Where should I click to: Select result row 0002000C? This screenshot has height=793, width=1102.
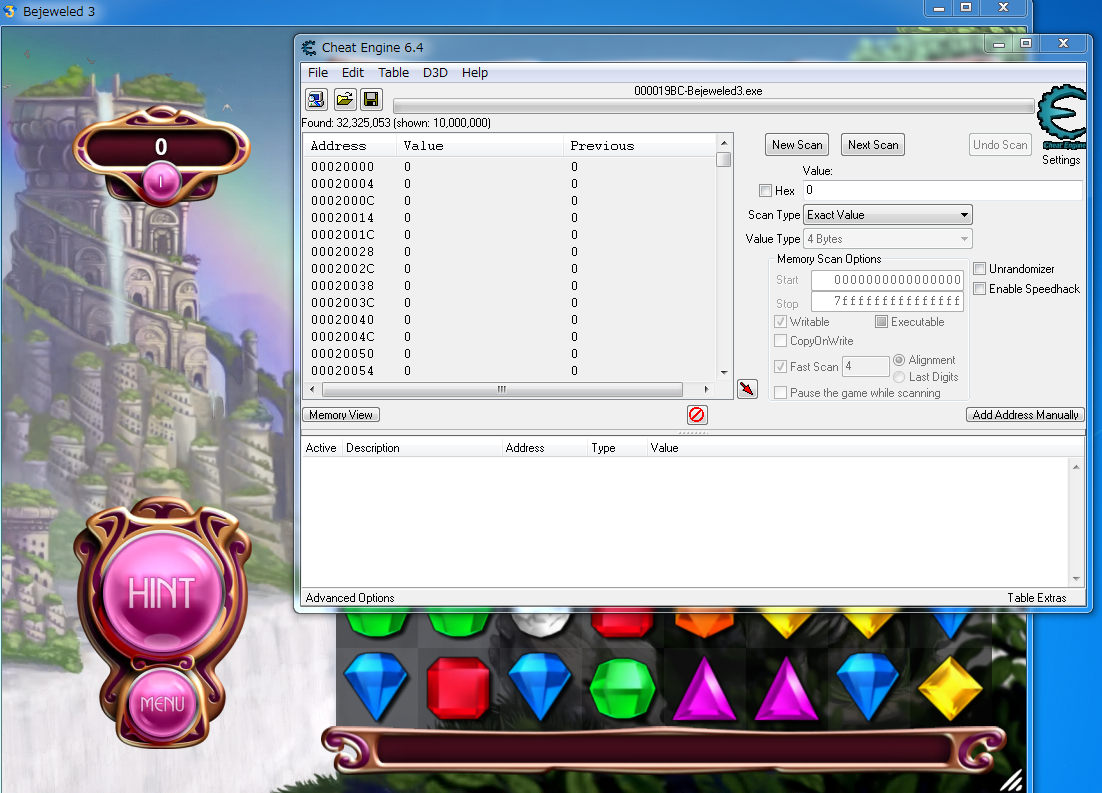510,200
